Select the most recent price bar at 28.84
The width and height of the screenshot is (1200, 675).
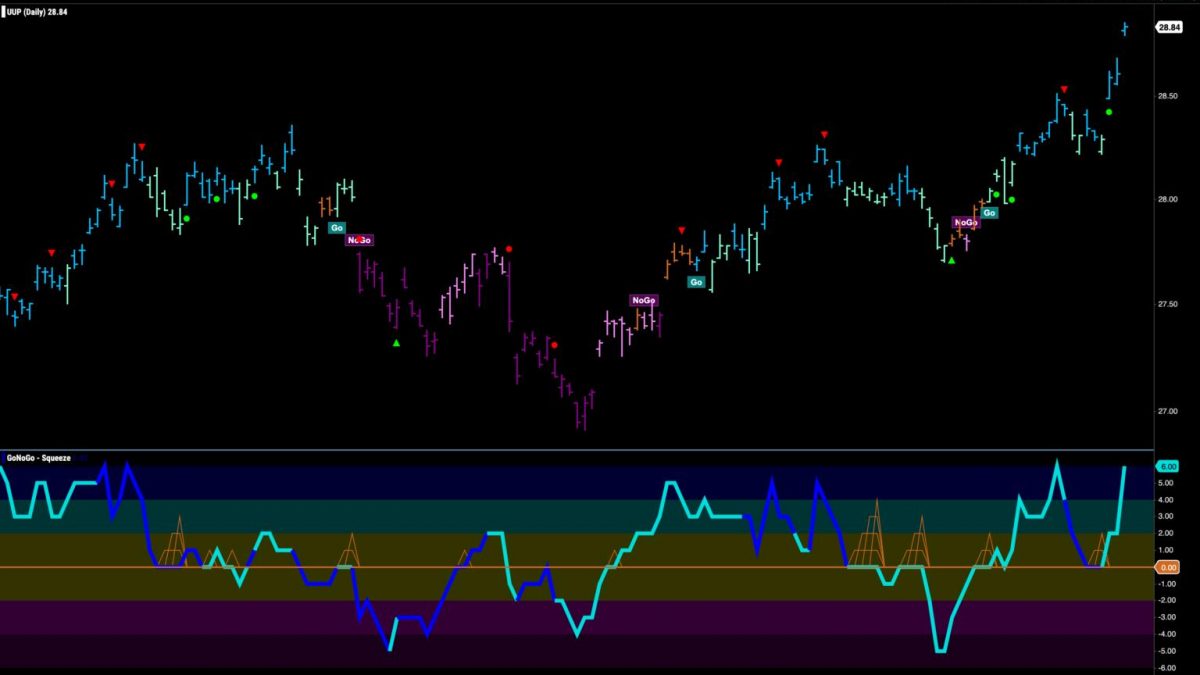click(1124, 28)
